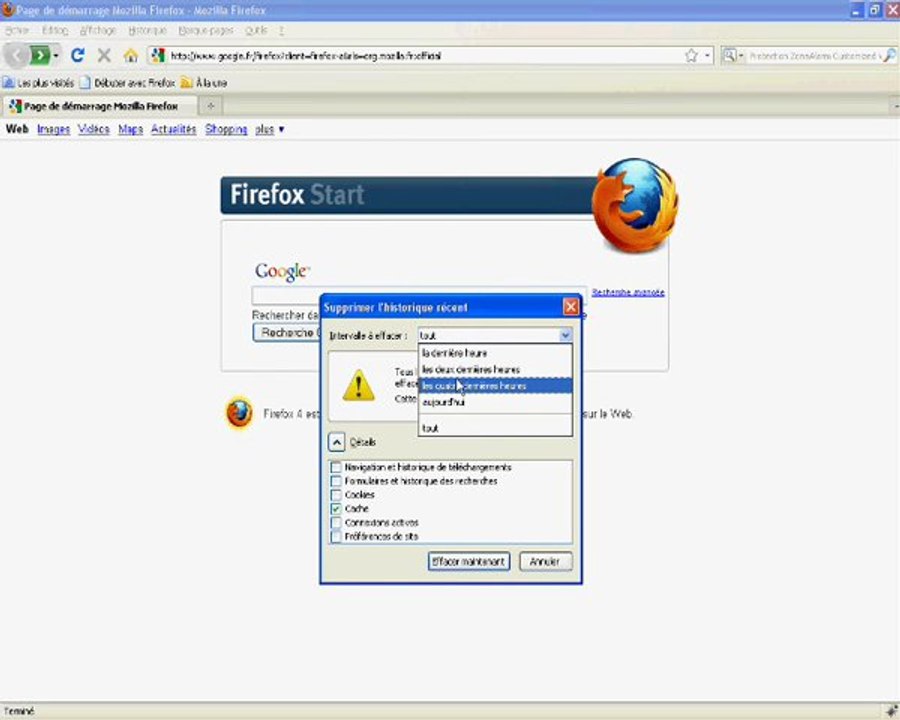Follow the Images link
Screen dimensions: 900x720
(x=53, y=129)
